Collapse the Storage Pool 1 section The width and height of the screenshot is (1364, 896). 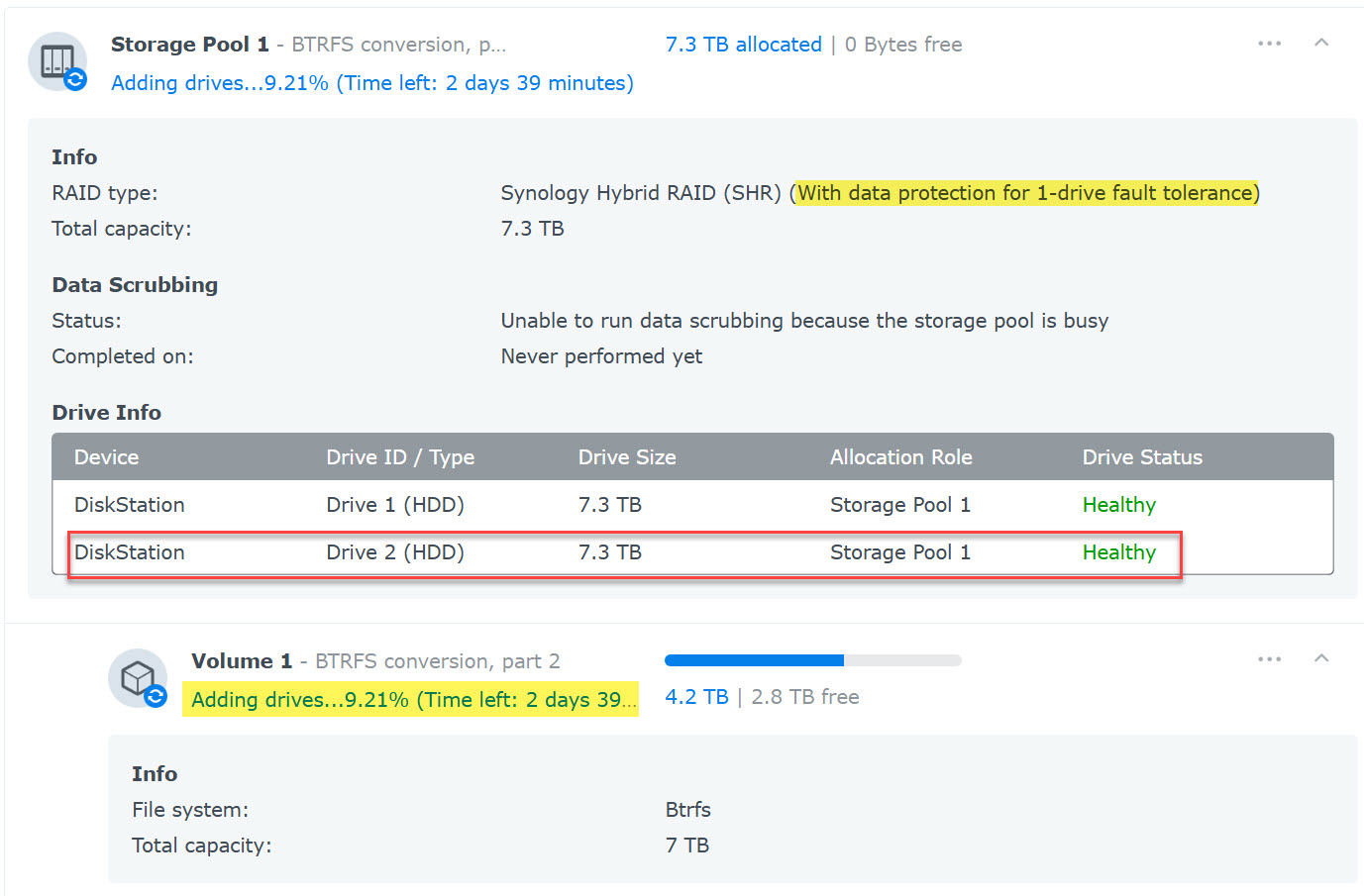pos(1321,43)
